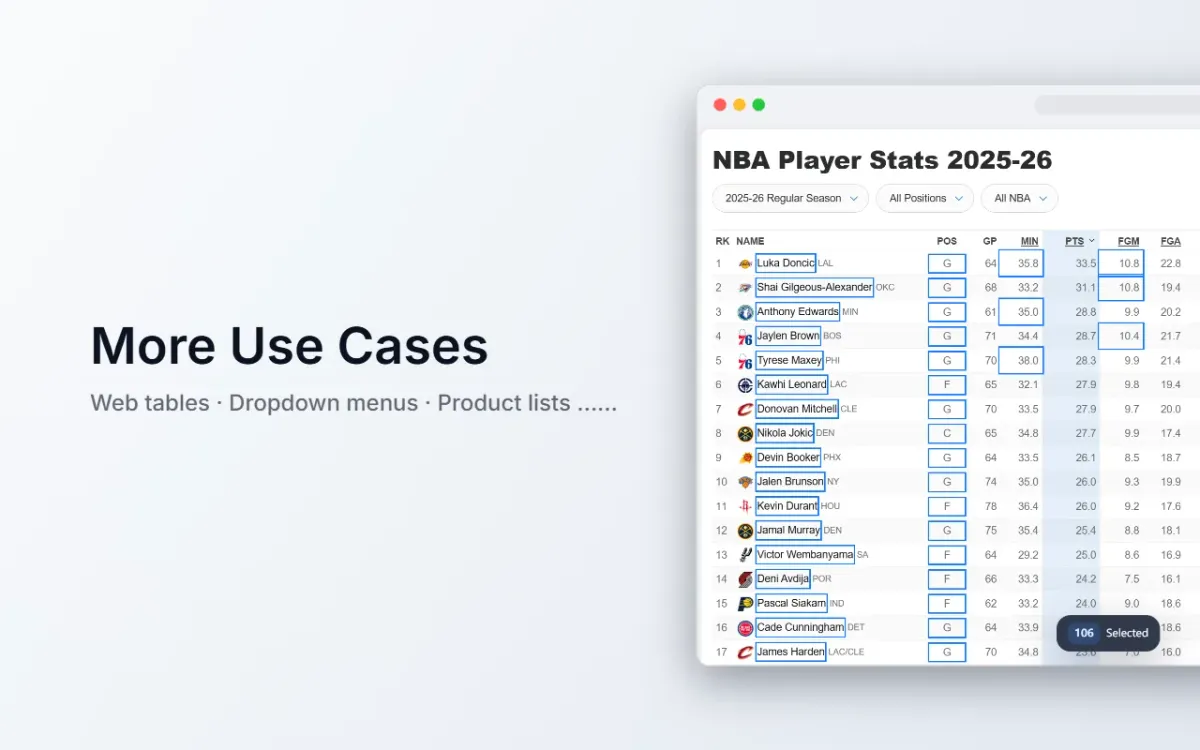Click the 76ers logo beside Tyrese Maxey
The image size is (1200, 750).
pos(745,361)
